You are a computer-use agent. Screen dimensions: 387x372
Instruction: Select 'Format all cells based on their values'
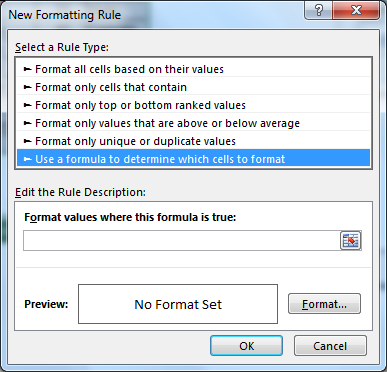pyautogui.click(x=193, y=69)
